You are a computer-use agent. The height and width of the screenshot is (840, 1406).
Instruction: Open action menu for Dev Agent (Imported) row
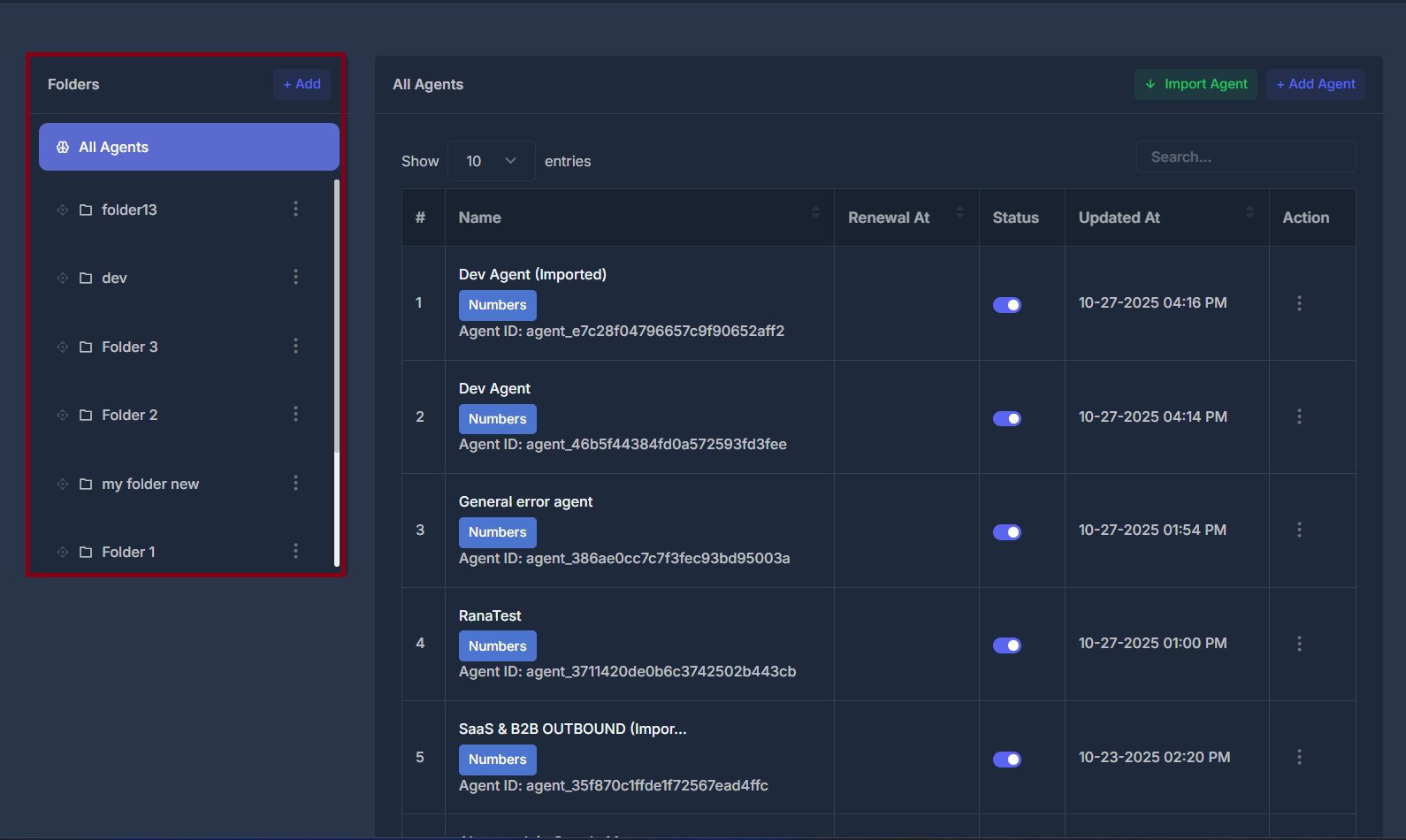pos(1299,303)
